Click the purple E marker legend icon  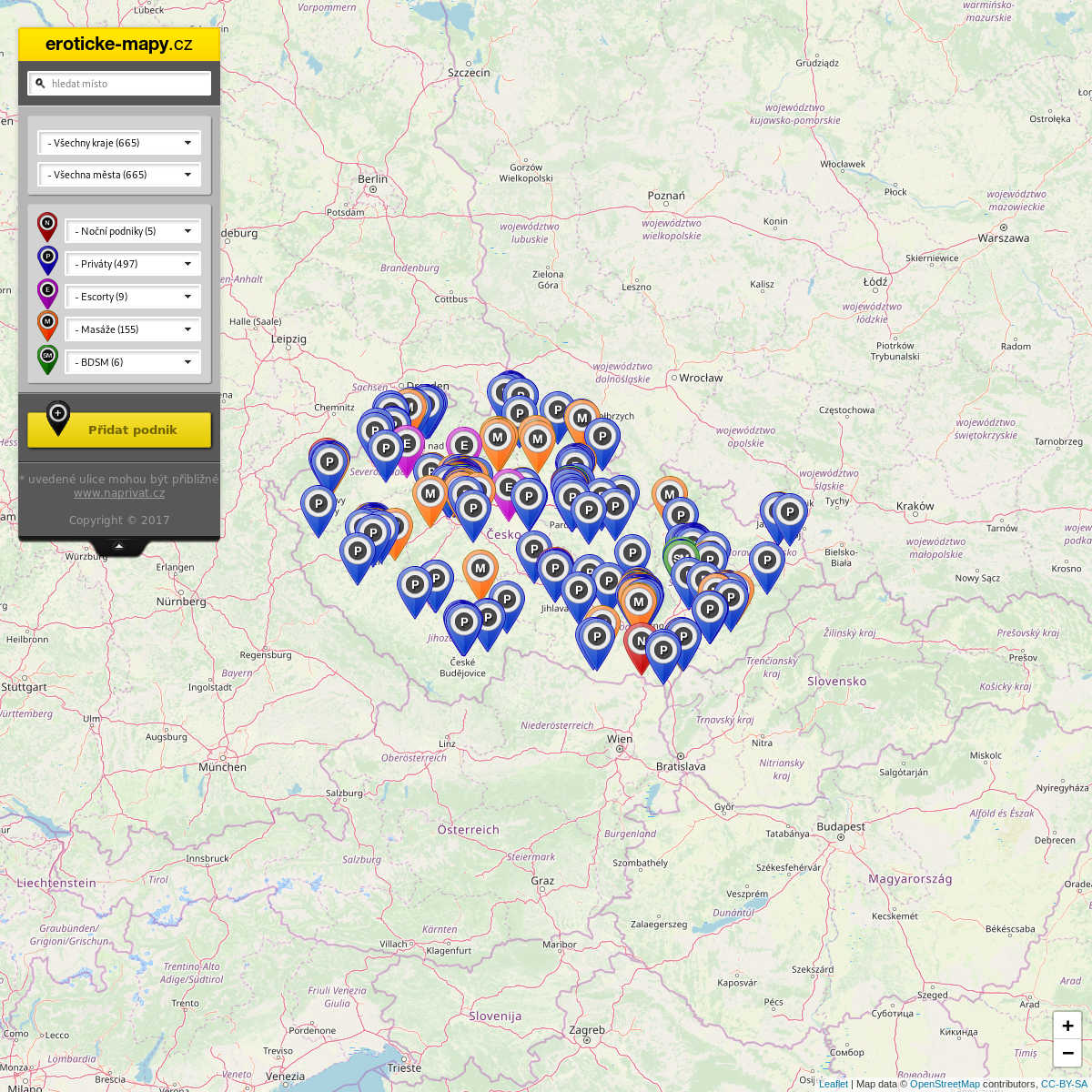(x=47, y=293)
